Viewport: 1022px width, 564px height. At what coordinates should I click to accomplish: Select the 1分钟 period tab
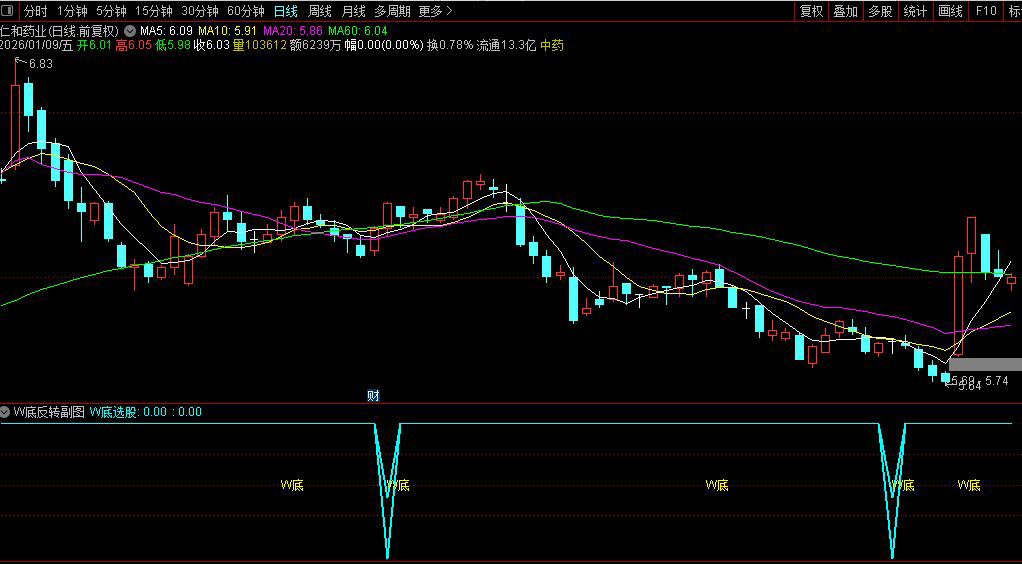pos(72,11)
